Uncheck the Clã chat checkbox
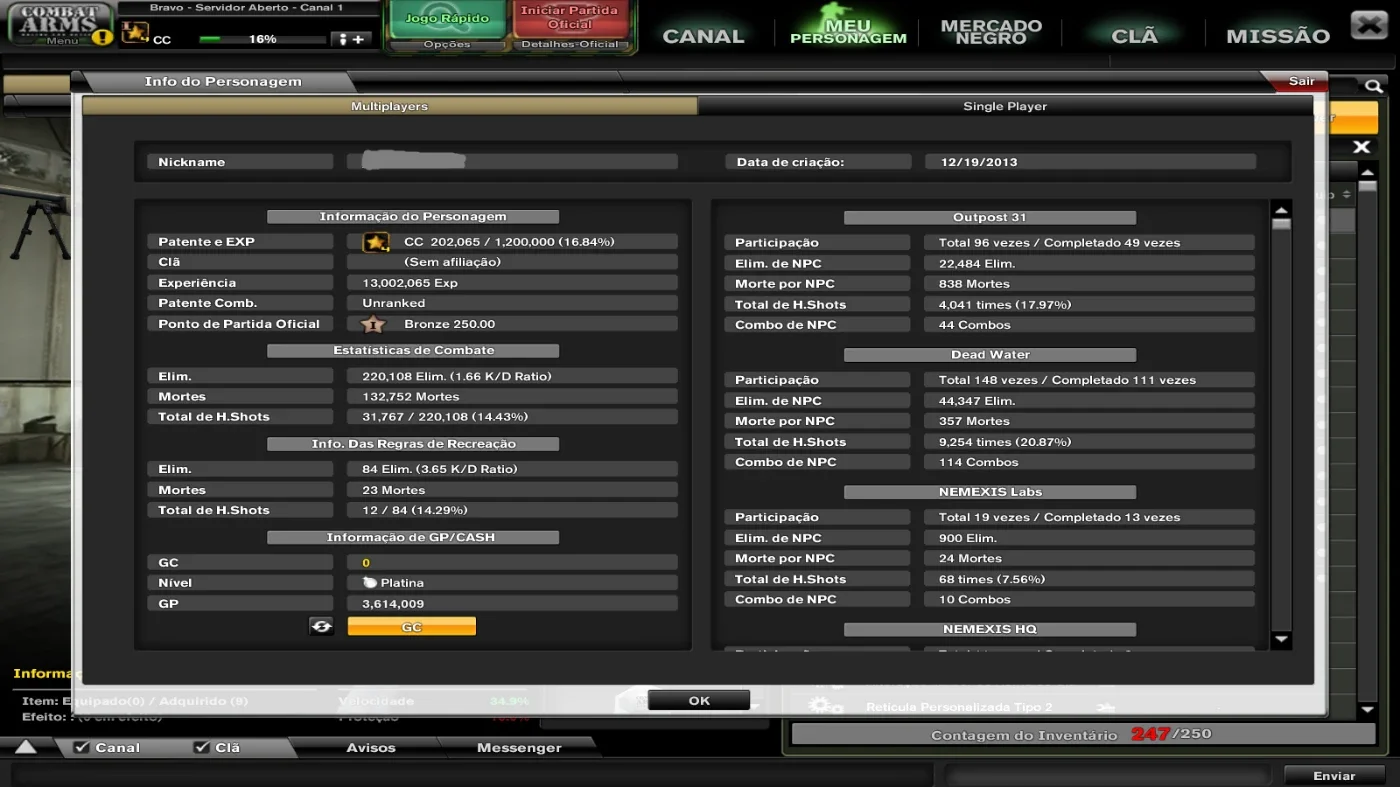Viewport: 1400px width, 787px height. (x=202, y=747)
